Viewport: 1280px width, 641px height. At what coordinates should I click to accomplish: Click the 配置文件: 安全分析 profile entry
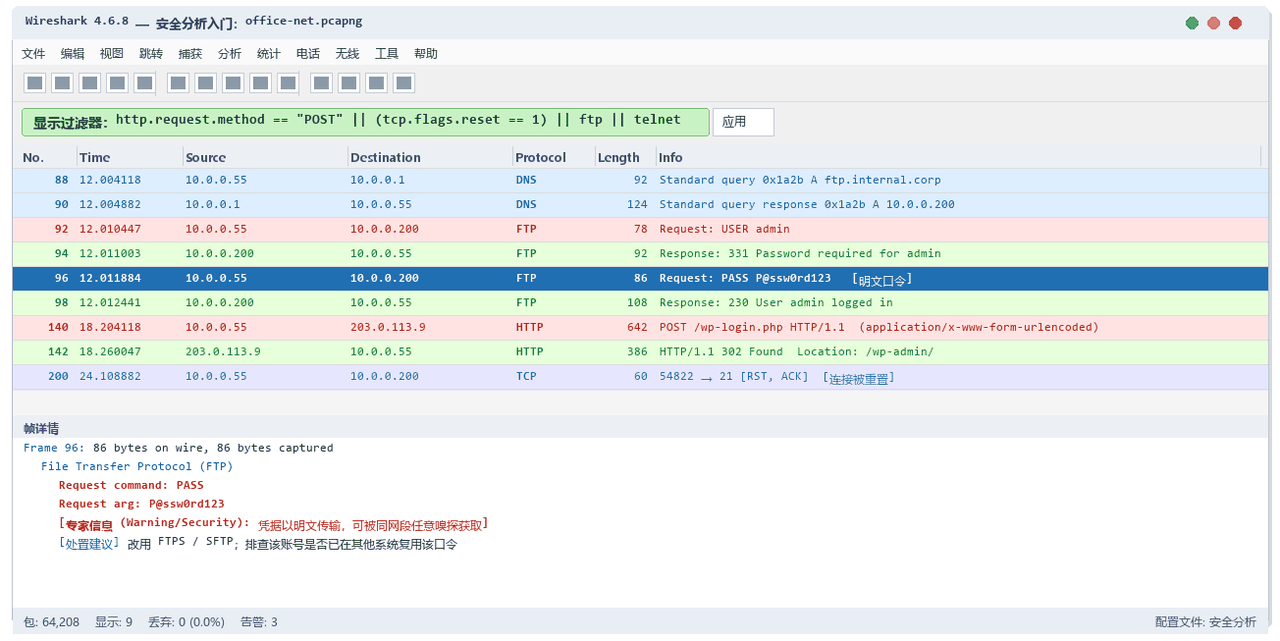click(1205, 622)
